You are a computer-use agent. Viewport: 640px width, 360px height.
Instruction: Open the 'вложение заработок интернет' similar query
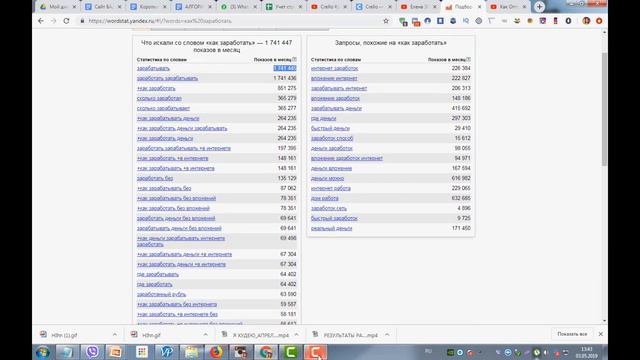[347, 158]
